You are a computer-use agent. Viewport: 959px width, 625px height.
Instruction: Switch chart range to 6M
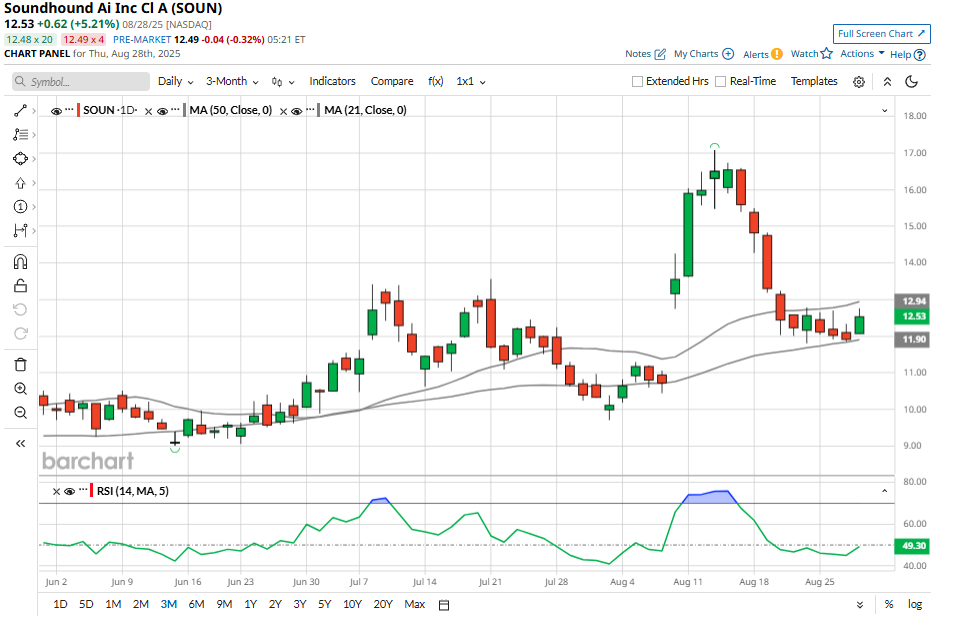[x=196, y=604]
